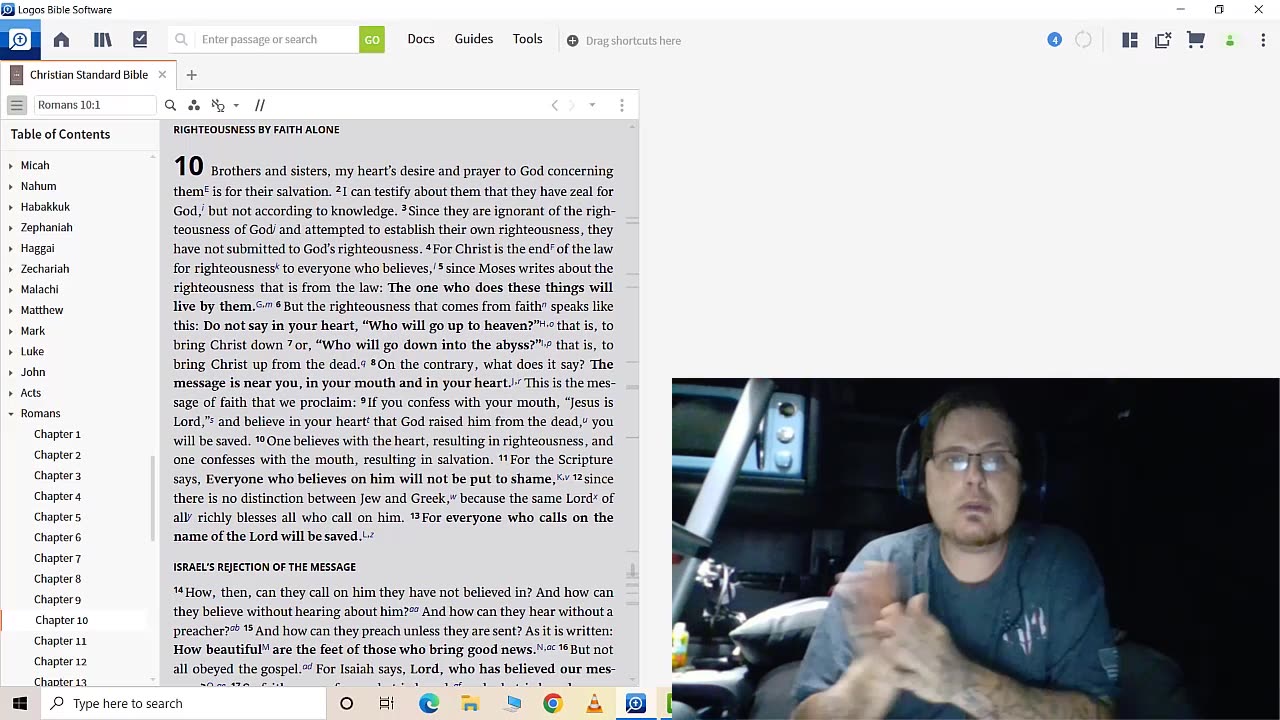Screen dimensions: 1280x720
Task: Click the Israel's Rejection of the Message heading
Action: pos(264,567)
